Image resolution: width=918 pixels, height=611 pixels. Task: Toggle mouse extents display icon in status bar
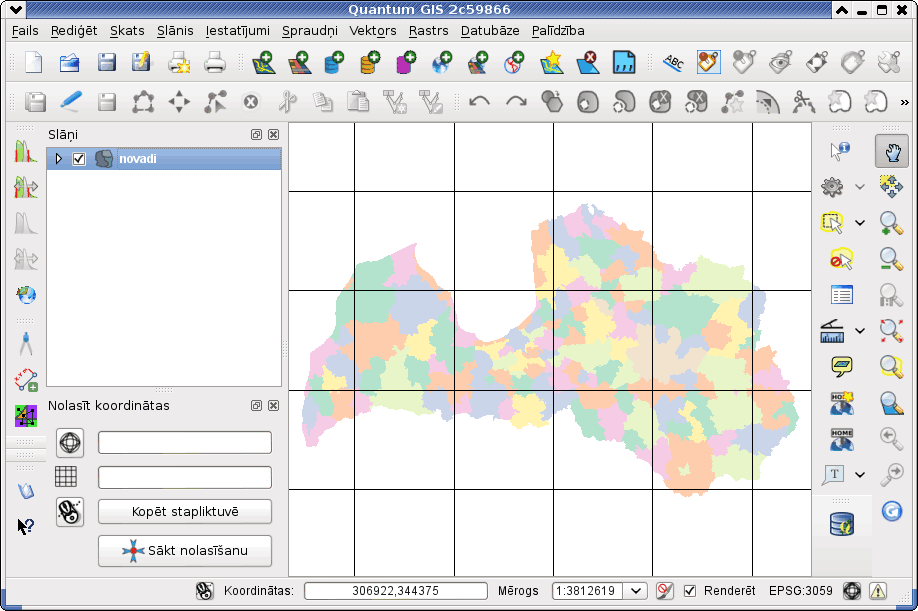[204, 591]
